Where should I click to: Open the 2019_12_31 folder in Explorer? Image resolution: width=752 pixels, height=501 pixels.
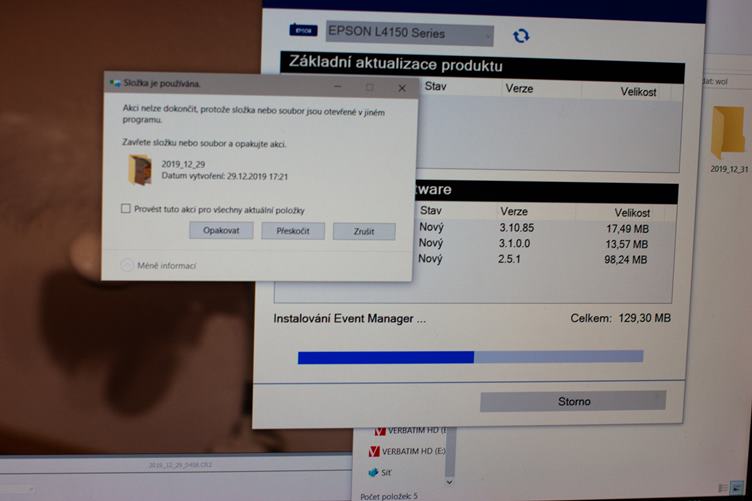[x=728, y=139]
